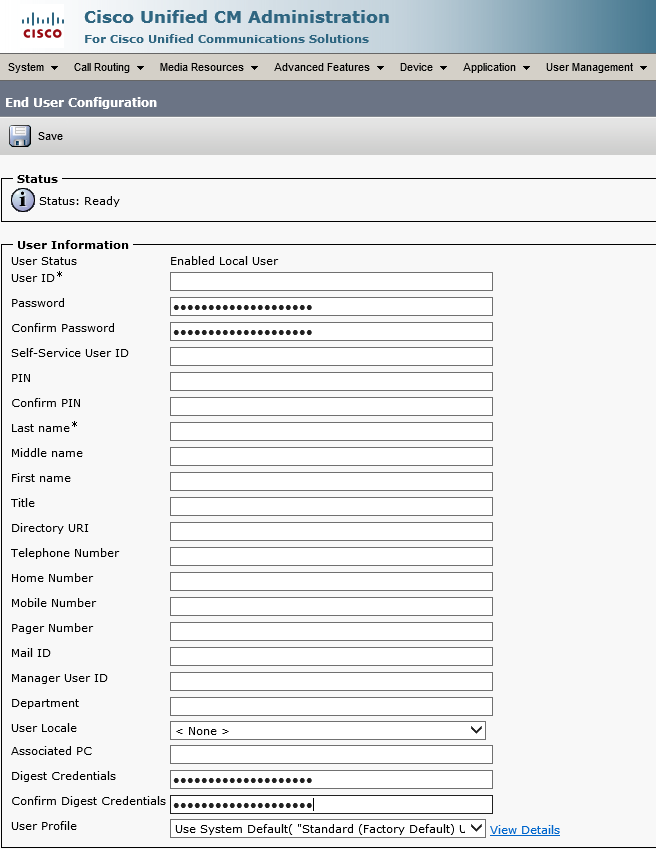Screen dimensions: 656x849
Task: Click the Status information icon
Action: [23, 200]
